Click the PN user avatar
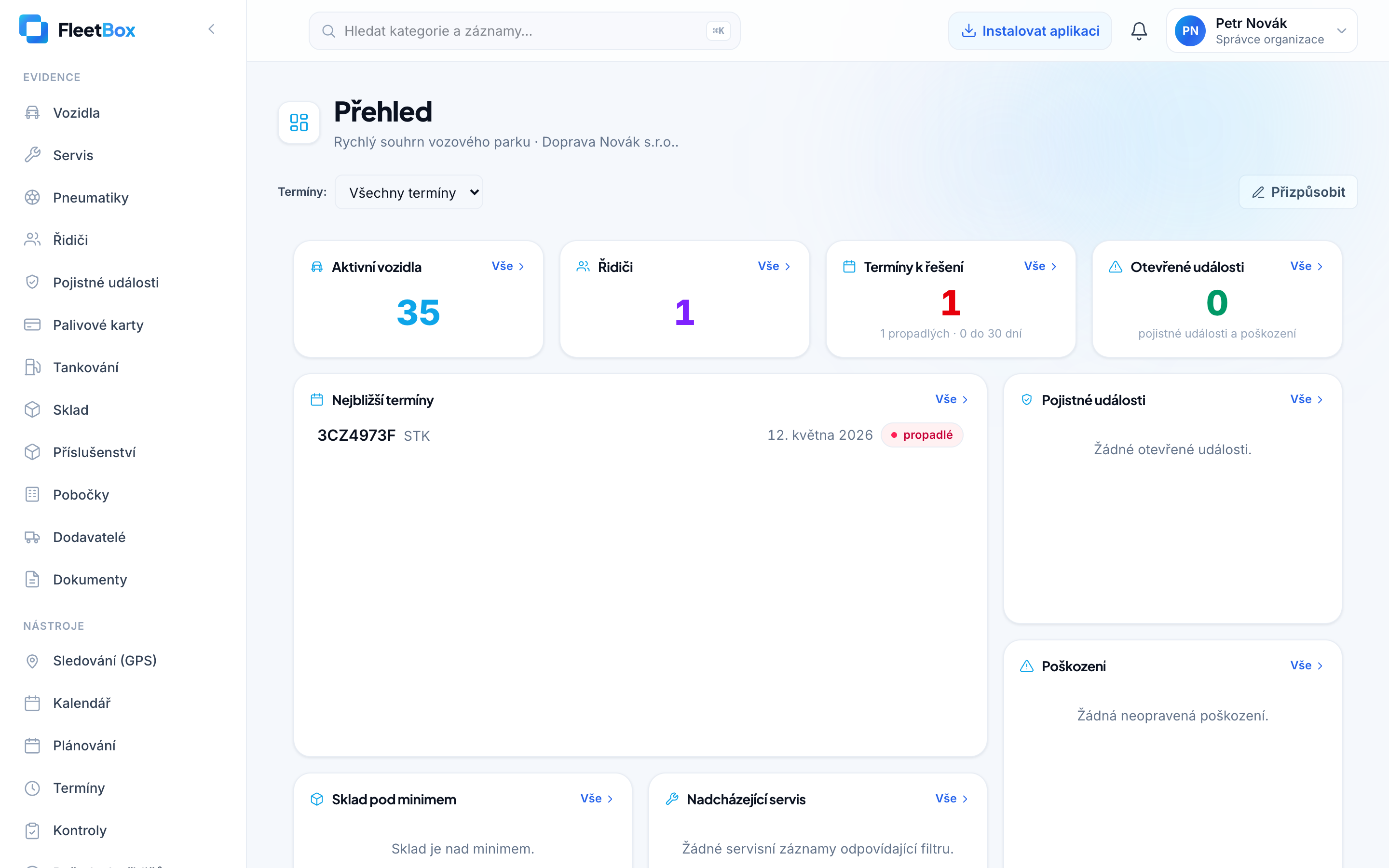This screenshot has width=1389, height=868. (x=1190, y=31)
